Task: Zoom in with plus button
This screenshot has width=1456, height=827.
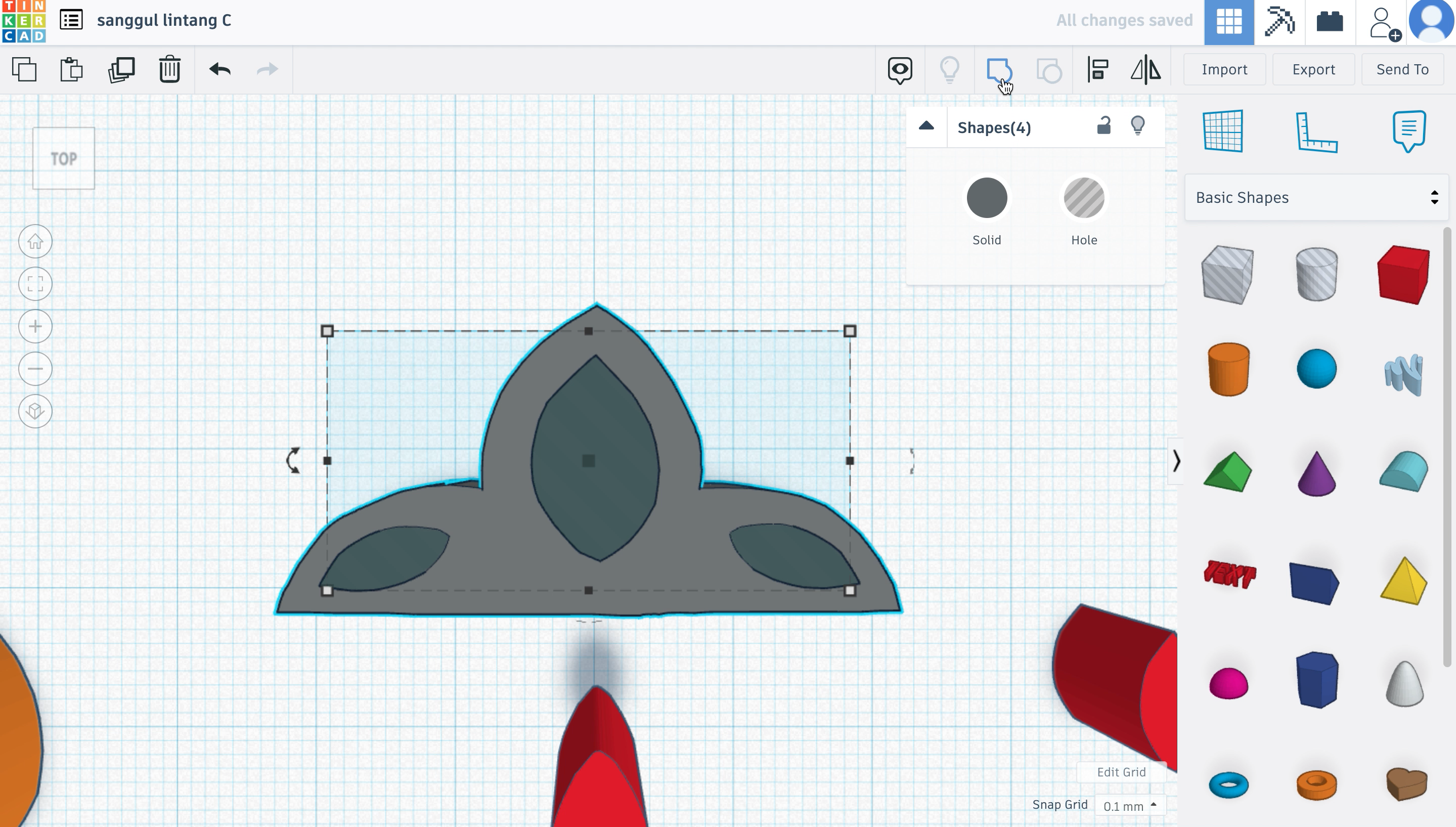Action: (x=35, y=326)
